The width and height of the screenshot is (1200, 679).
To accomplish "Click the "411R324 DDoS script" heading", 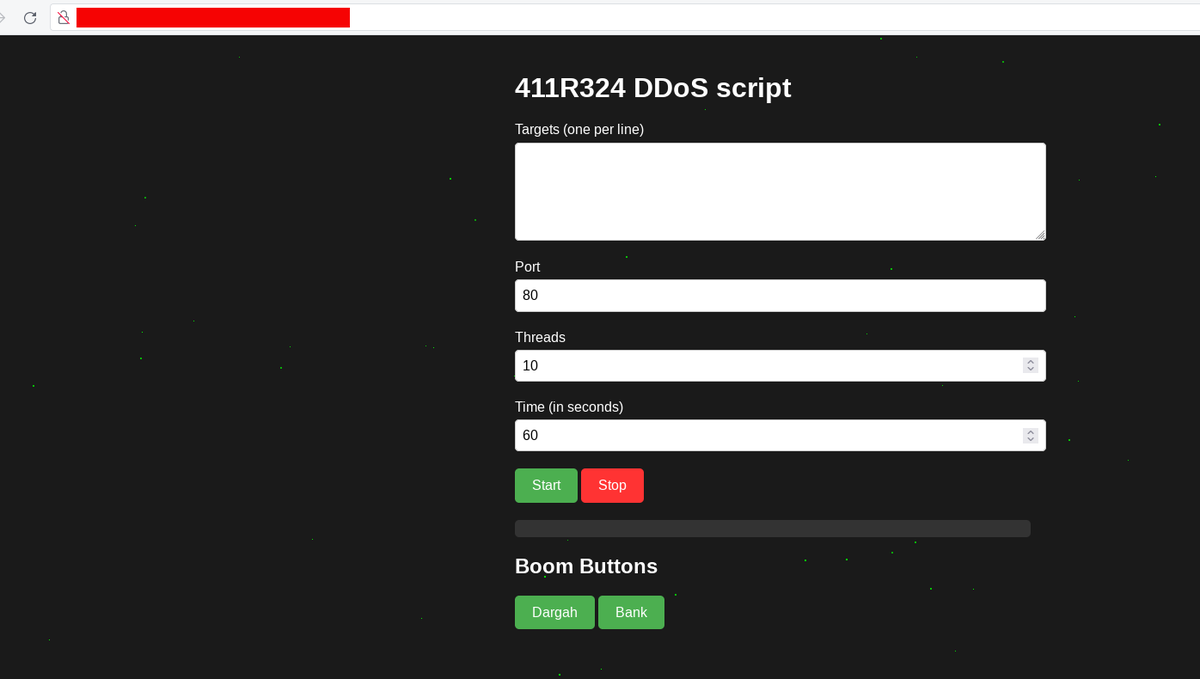I will tap(653, 88).
